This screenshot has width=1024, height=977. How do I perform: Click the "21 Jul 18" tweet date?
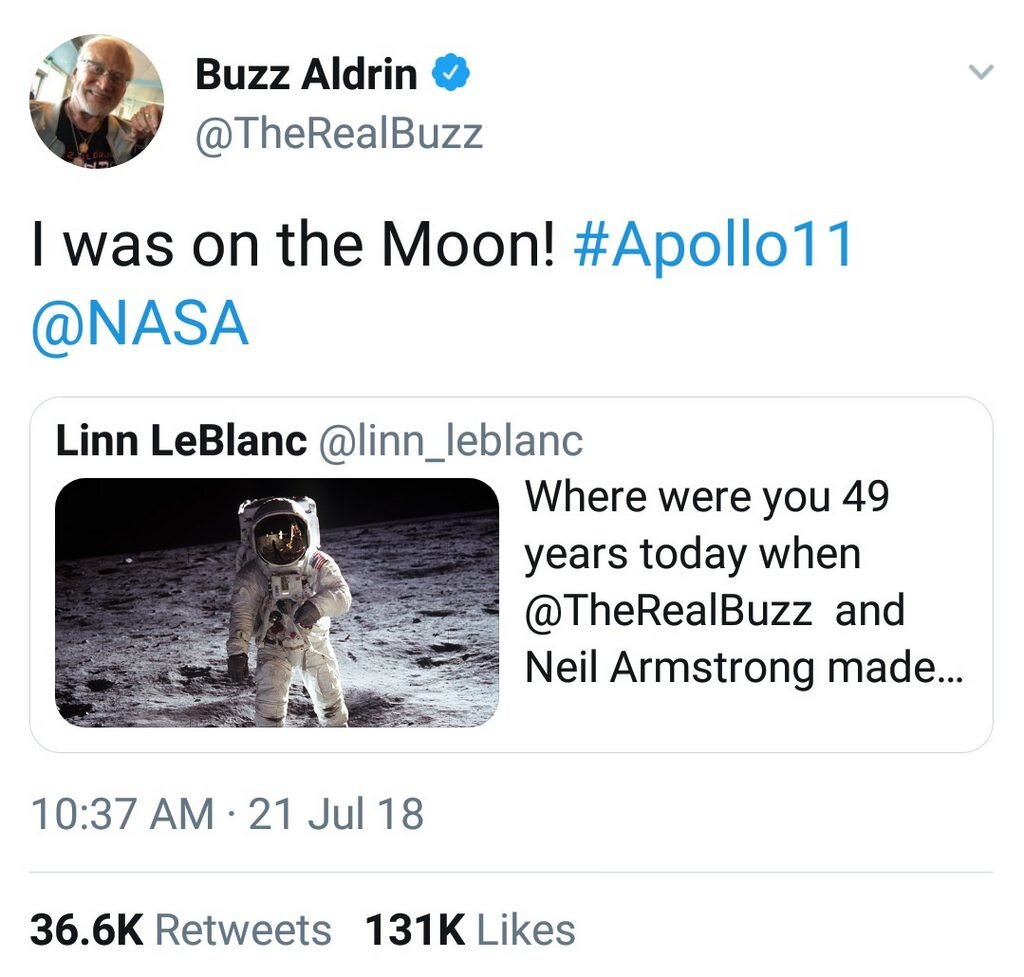(336, 813)
